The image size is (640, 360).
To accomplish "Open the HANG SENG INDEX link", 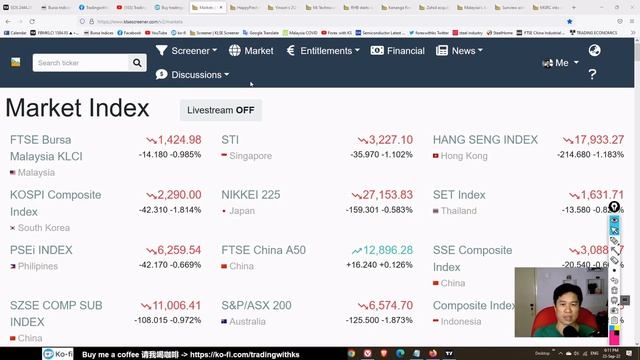I will tap(485, 140).
